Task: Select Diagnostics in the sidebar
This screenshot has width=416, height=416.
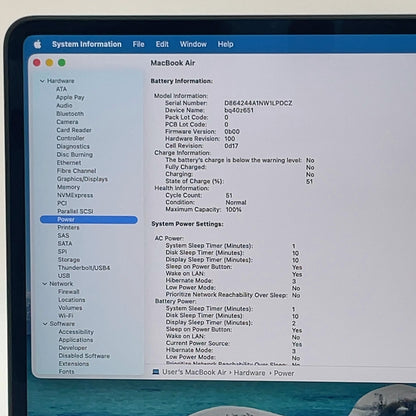Action: (73, 146)
